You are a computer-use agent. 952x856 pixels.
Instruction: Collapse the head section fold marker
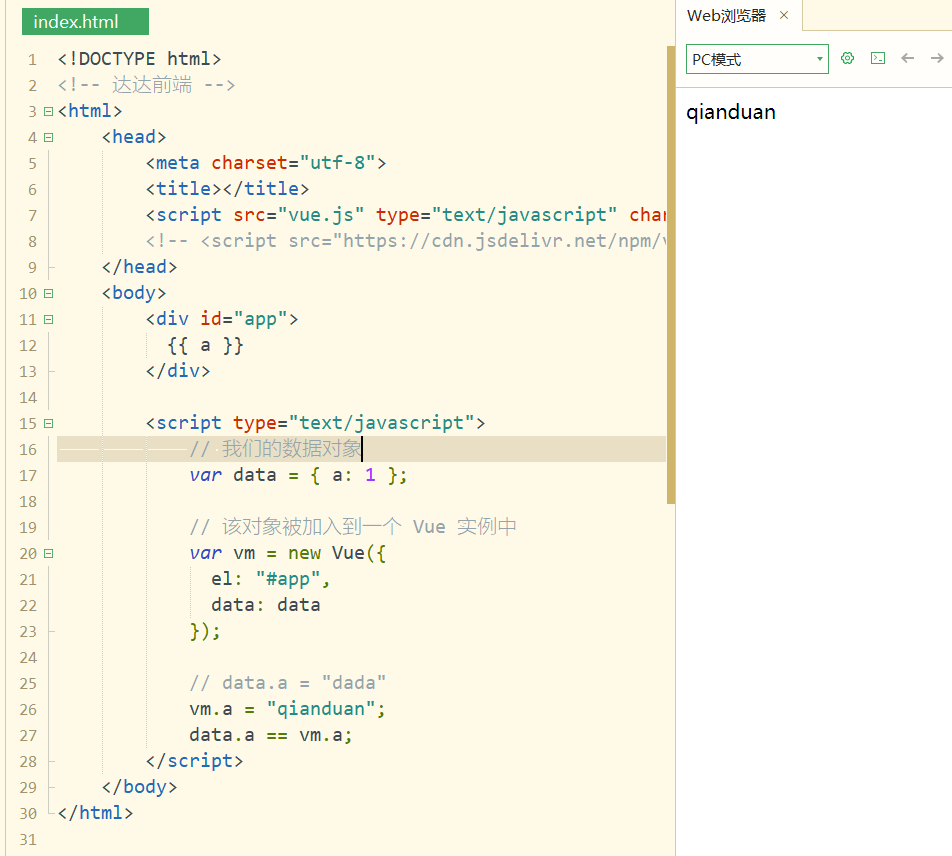click(x=48, y=137)
